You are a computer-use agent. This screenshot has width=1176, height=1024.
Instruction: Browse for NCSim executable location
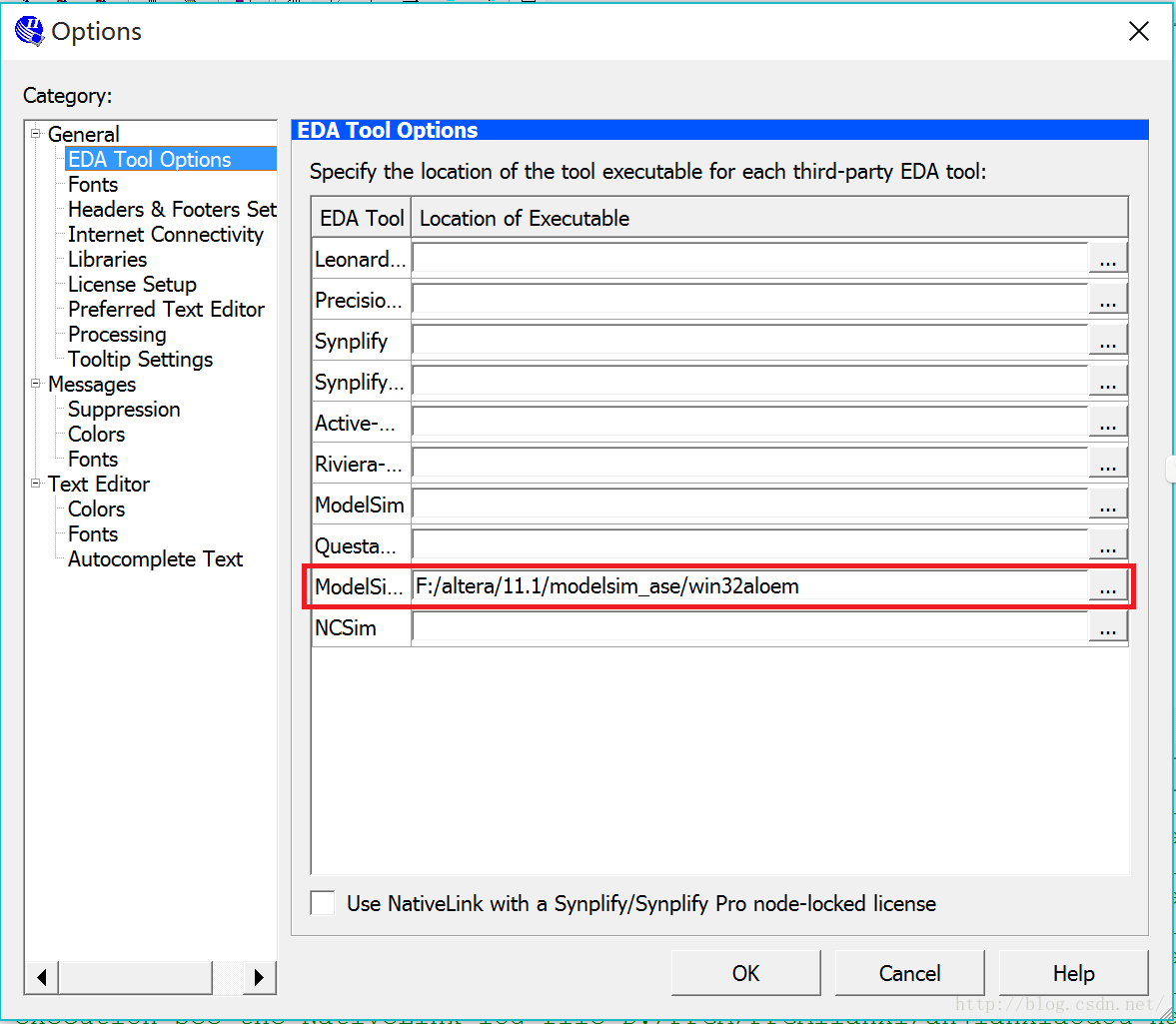[1108, 627]
